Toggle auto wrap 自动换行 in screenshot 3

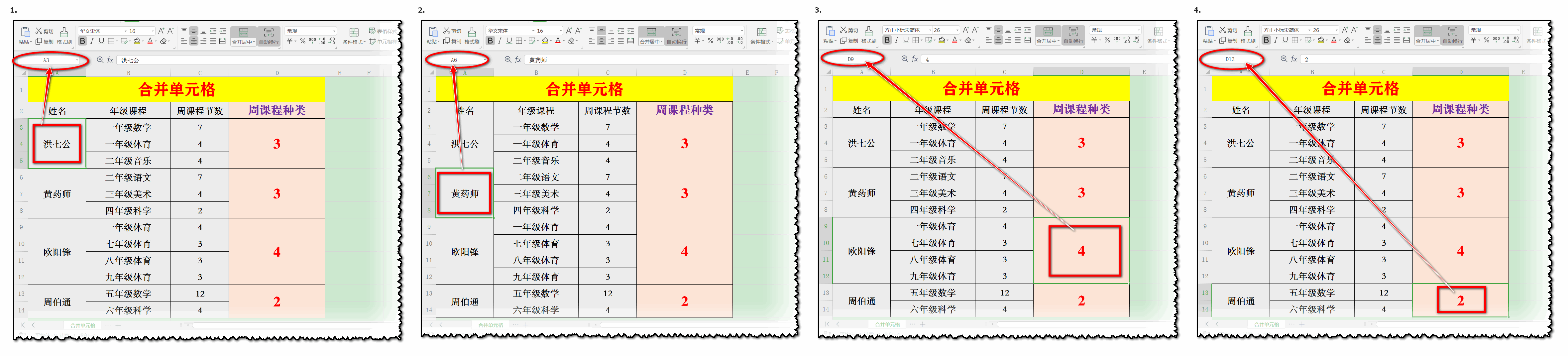tap(1073, 35)
